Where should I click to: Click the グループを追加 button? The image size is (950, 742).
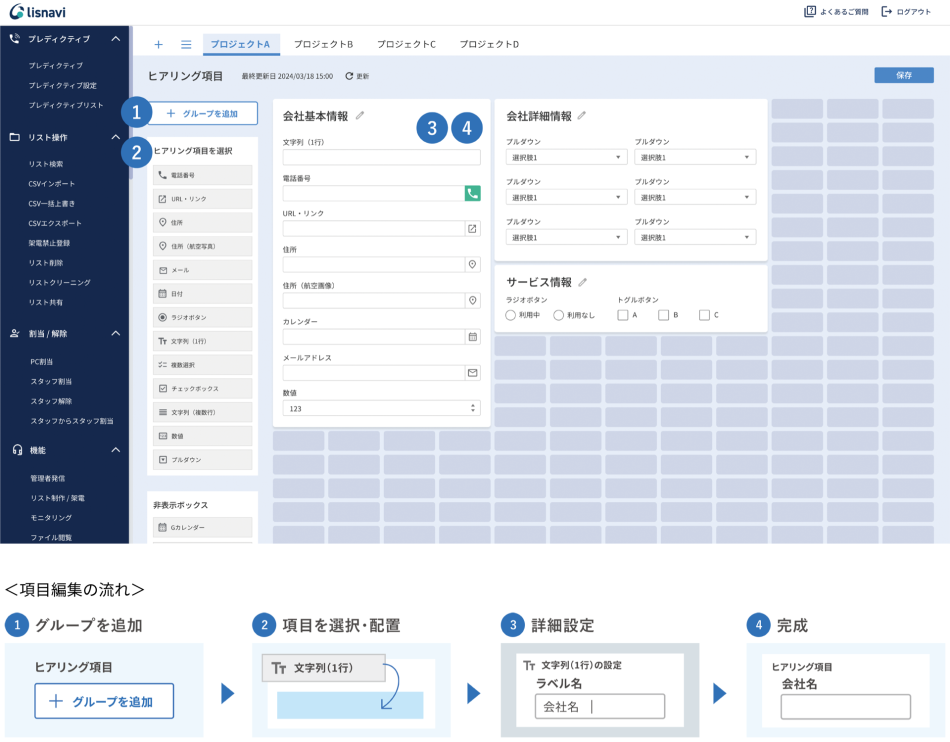click(203, 113)
